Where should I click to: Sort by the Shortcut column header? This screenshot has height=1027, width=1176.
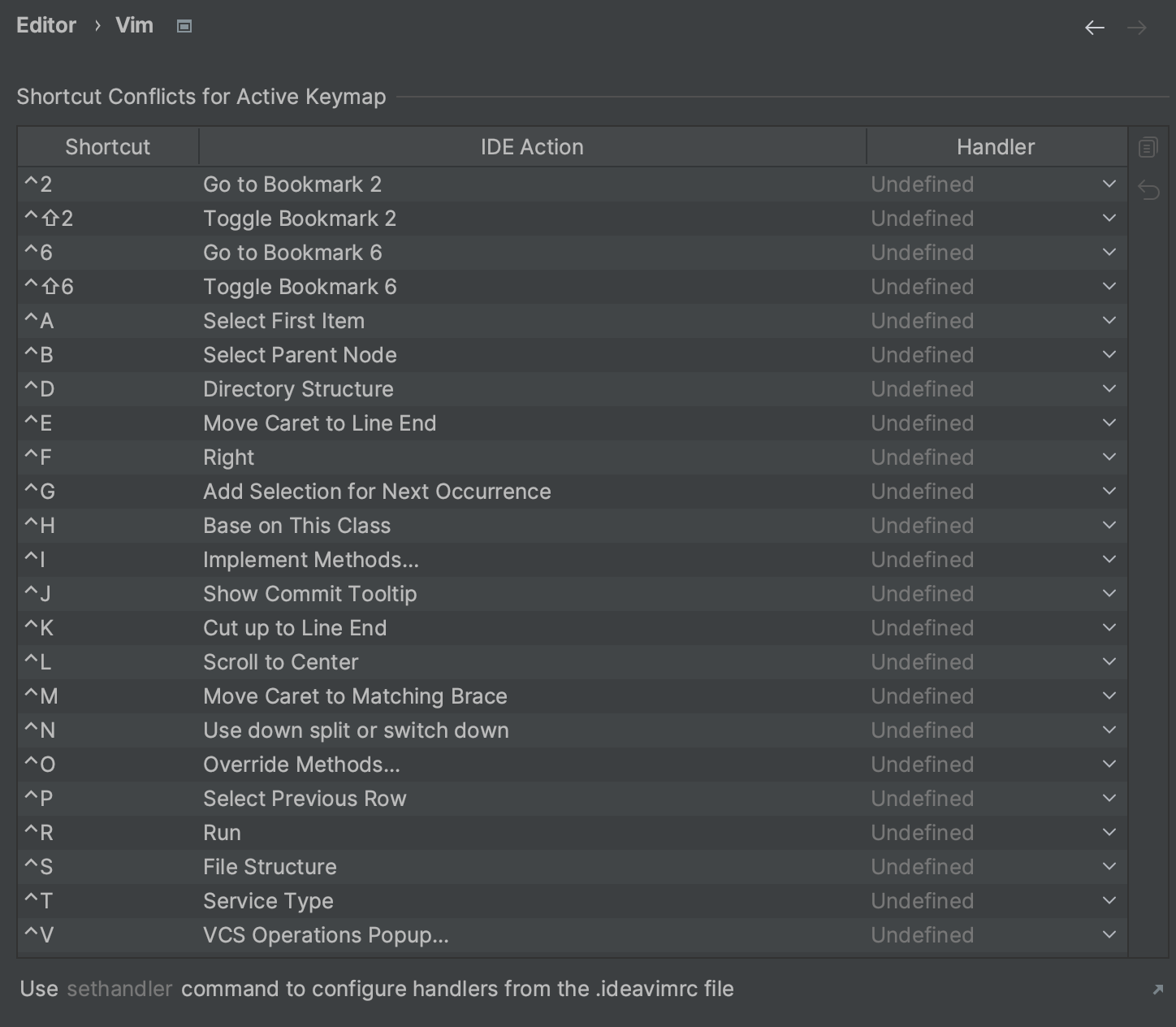[107, 147]
